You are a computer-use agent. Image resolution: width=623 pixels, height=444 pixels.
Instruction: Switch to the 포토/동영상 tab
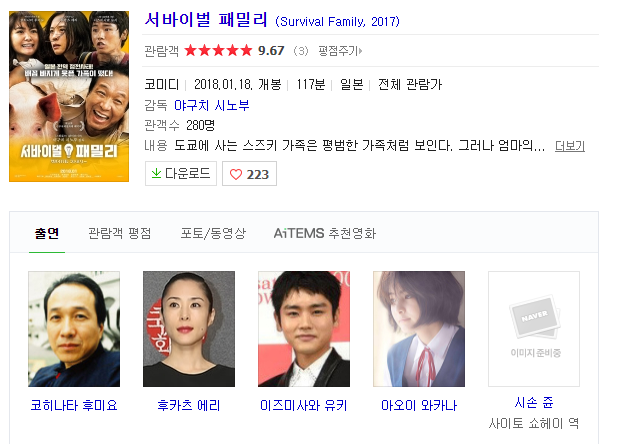213,233
